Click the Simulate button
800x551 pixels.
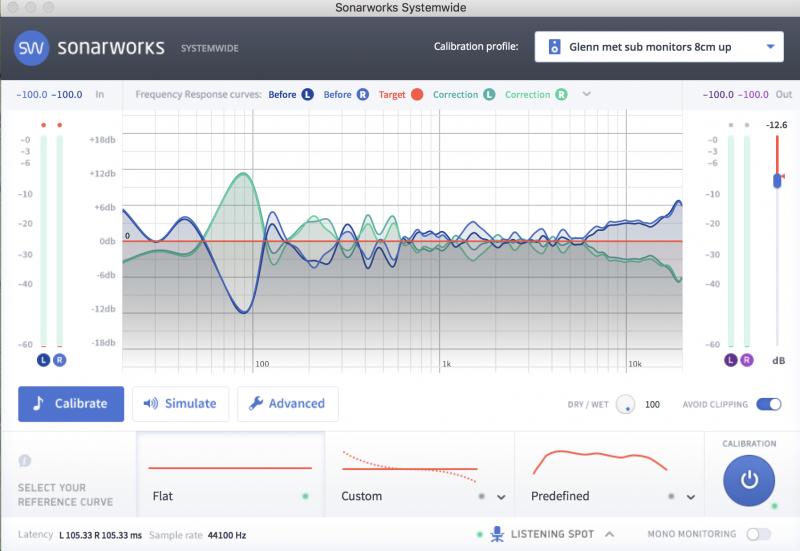coord(181,404)
